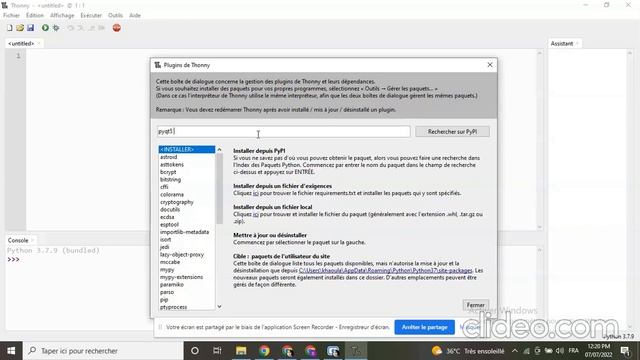The height and width of the screenshot is (360, 640).
Task: Open the Windows Start menu
Action: click(11, 351)
